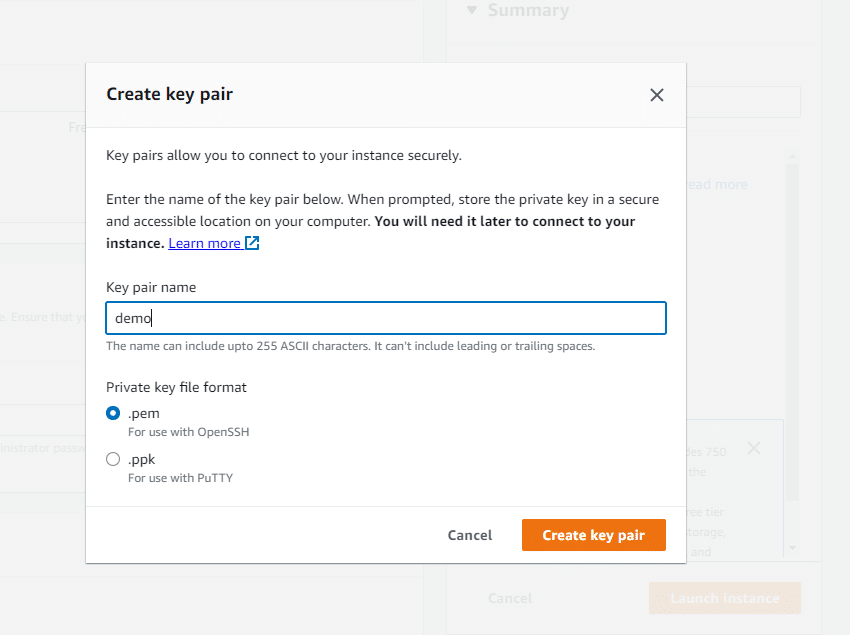Collapse the Summary section triangle
Image resolution: width=850 pixels, height=635 pixels.
[x=472, y=10]
